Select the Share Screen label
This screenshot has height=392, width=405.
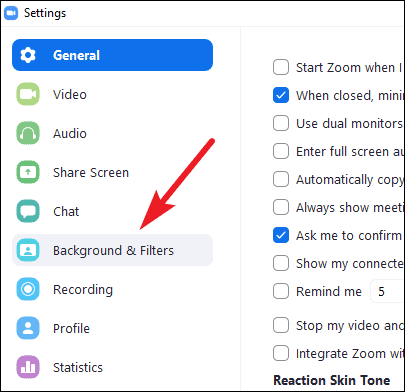[91, 173]
